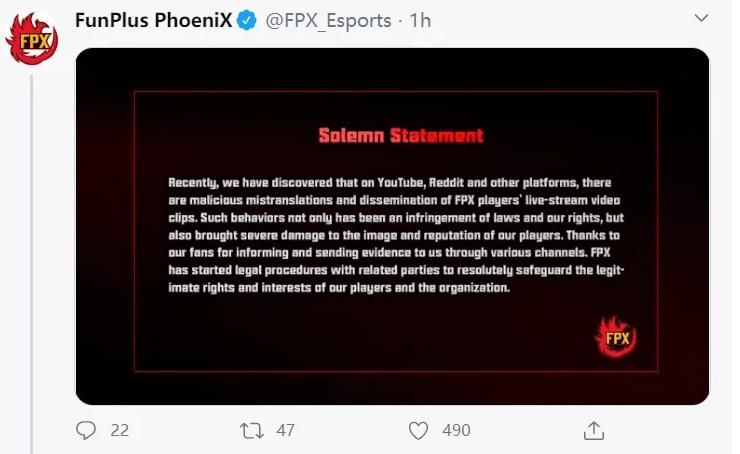Share the tweet via the upload arrow icon

tap(594, 430)
